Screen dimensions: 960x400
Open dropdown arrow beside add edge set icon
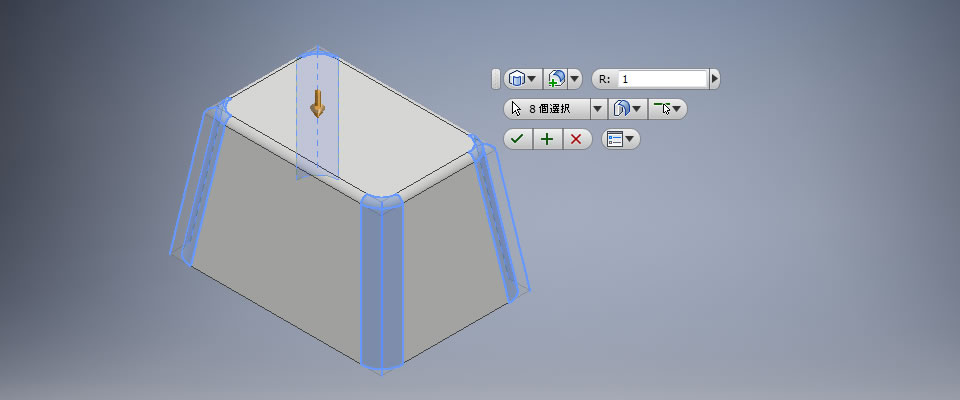[574, 78]
